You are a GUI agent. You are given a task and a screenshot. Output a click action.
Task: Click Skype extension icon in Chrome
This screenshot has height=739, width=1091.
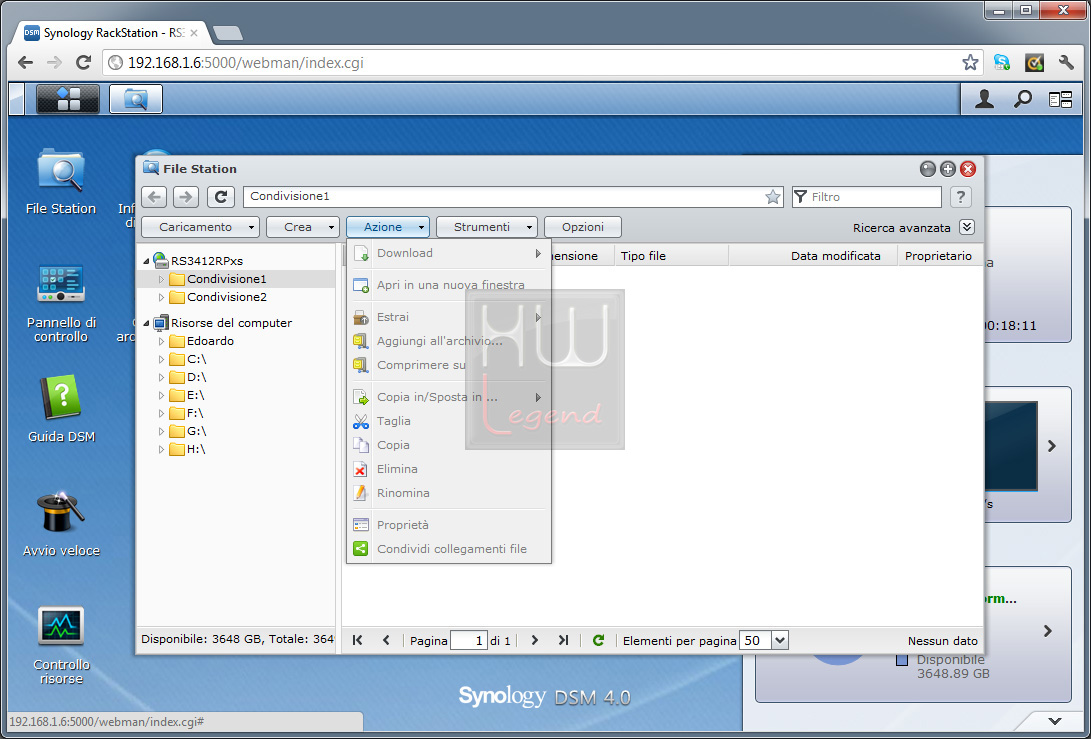point(1002,63)
